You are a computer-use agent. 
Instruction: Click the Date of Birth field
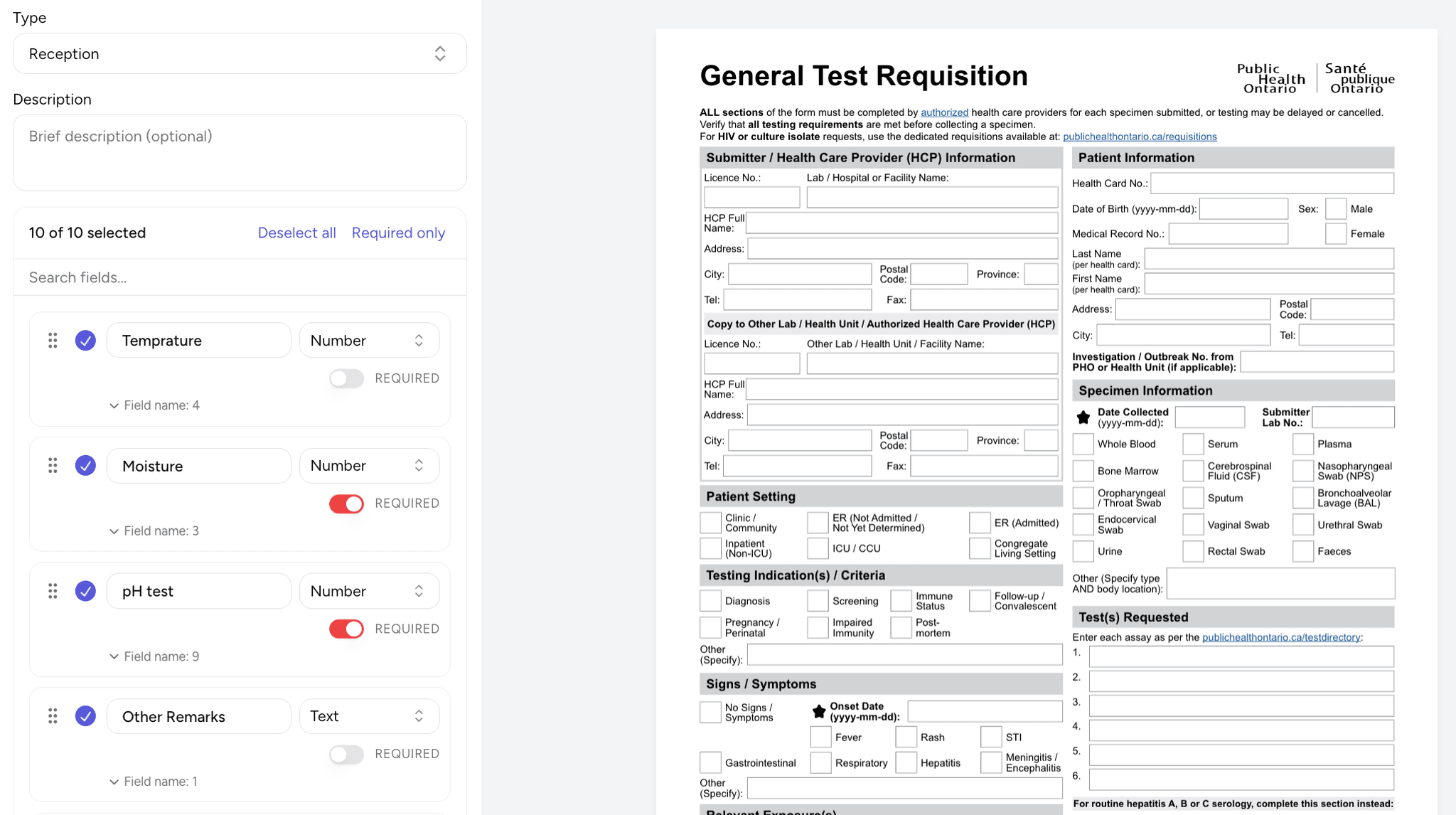coord(1243,209)
